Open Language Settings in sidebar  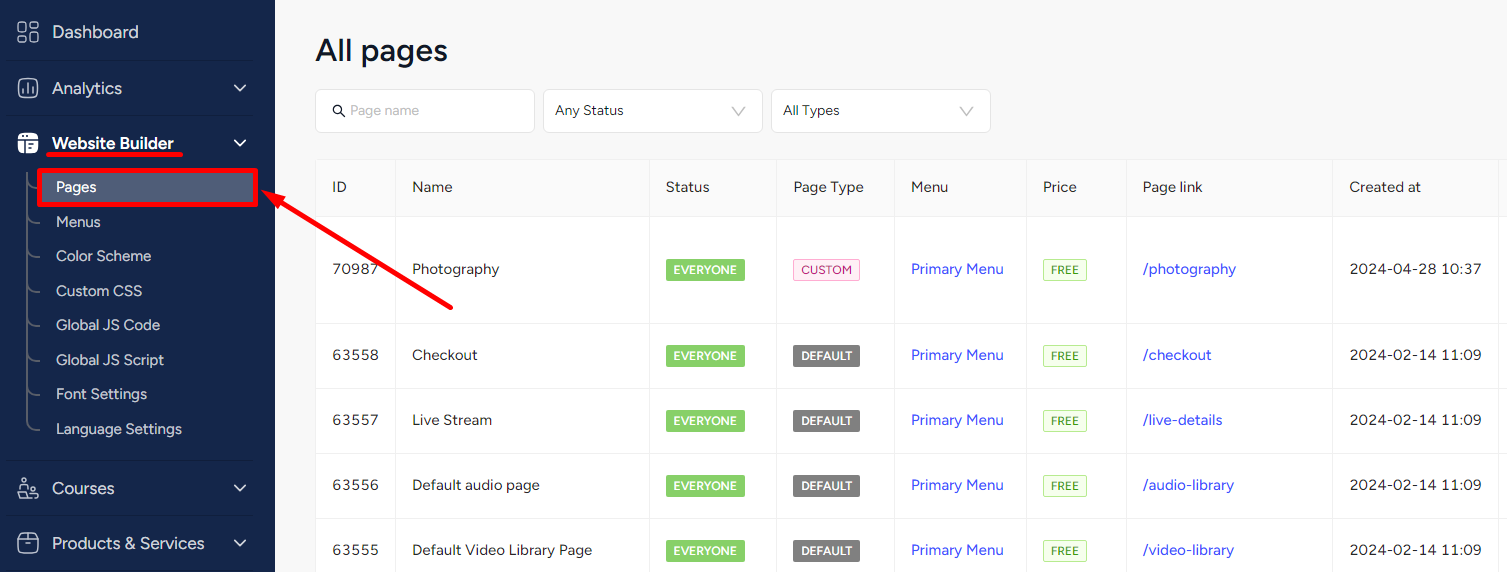tap(119, 429)
